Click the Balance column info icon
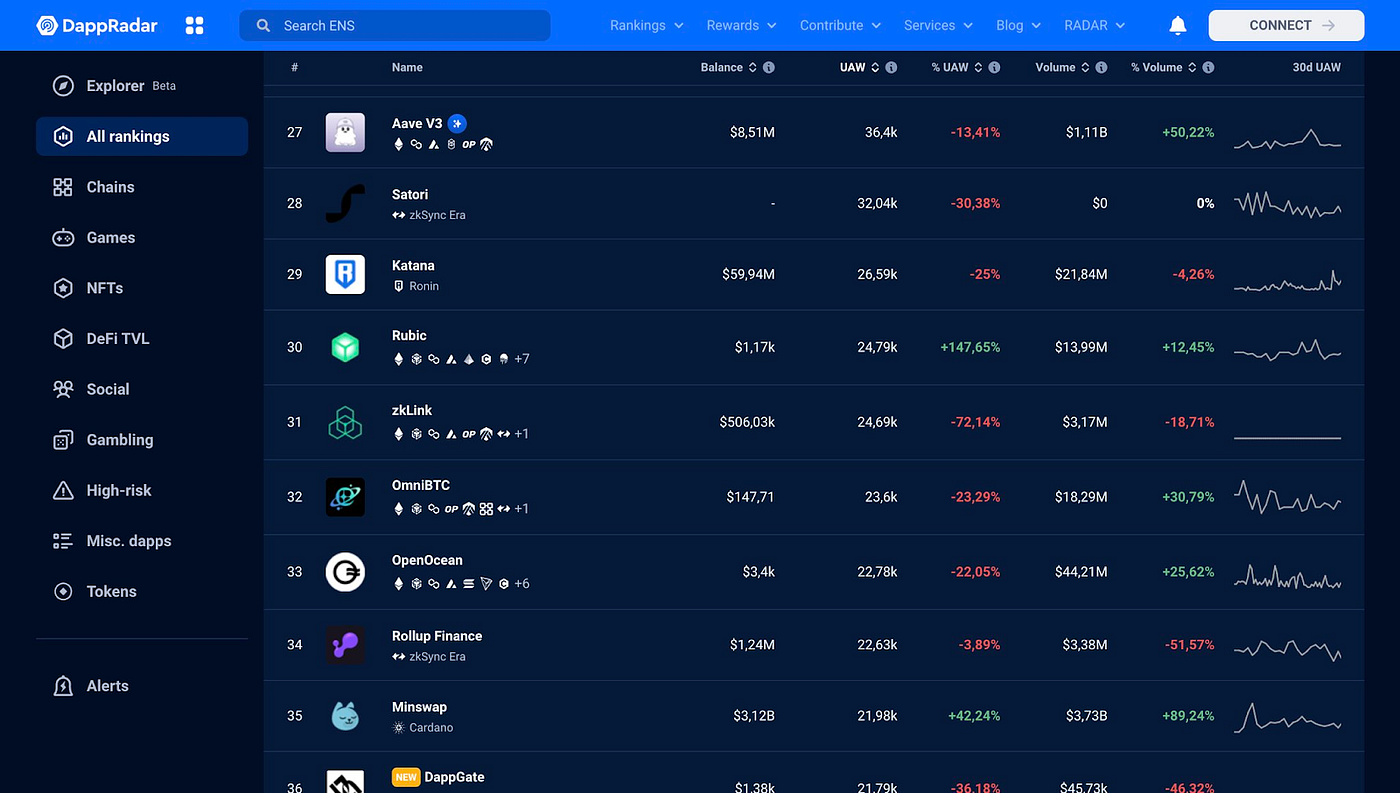 point(769,68)
